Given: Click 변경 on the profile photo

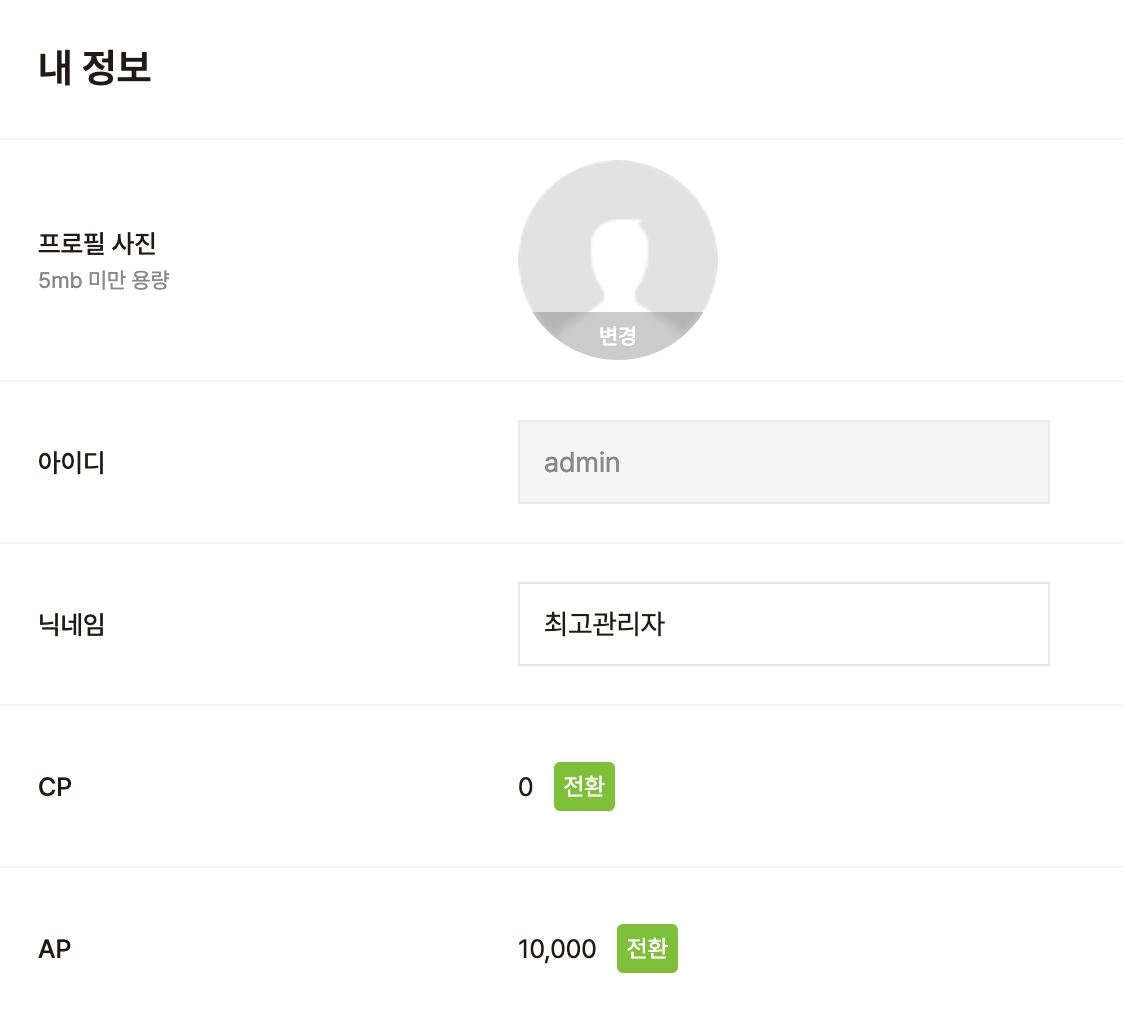Looking at the screenshot, I should (617, 336).
